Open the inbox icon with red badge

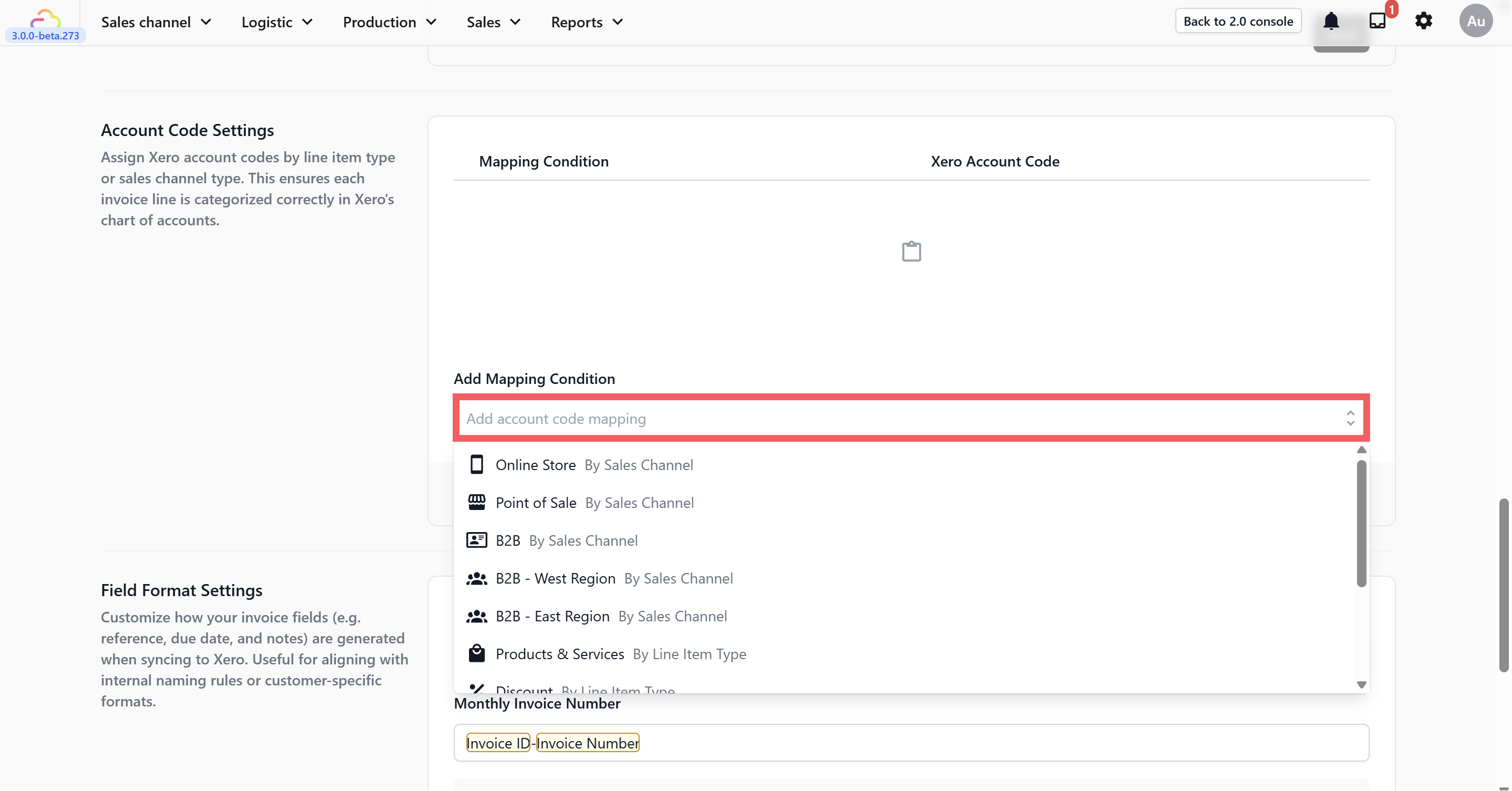1377,21
